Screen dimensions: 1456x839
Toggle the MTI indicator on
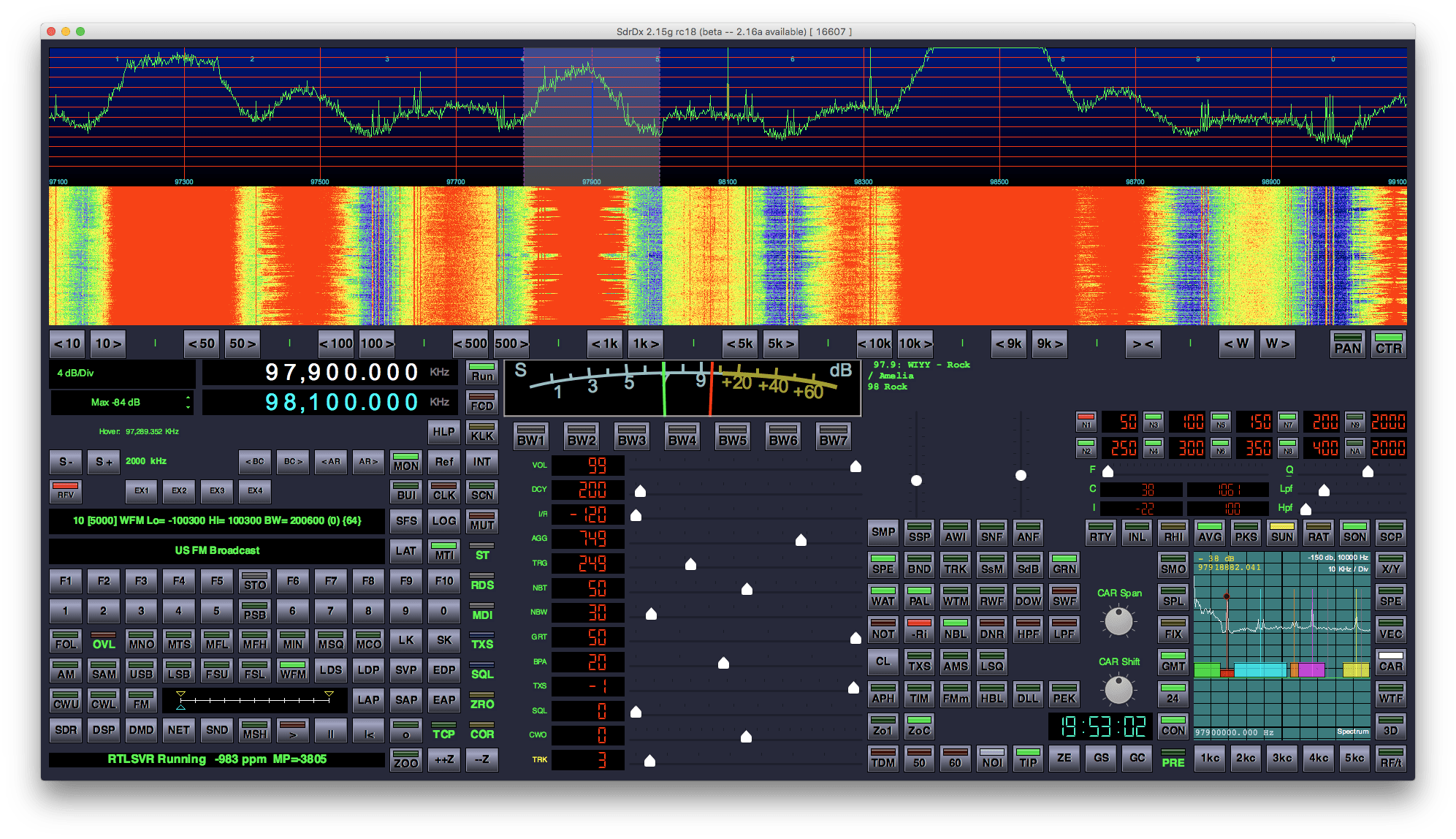click(x=444, y=551)
